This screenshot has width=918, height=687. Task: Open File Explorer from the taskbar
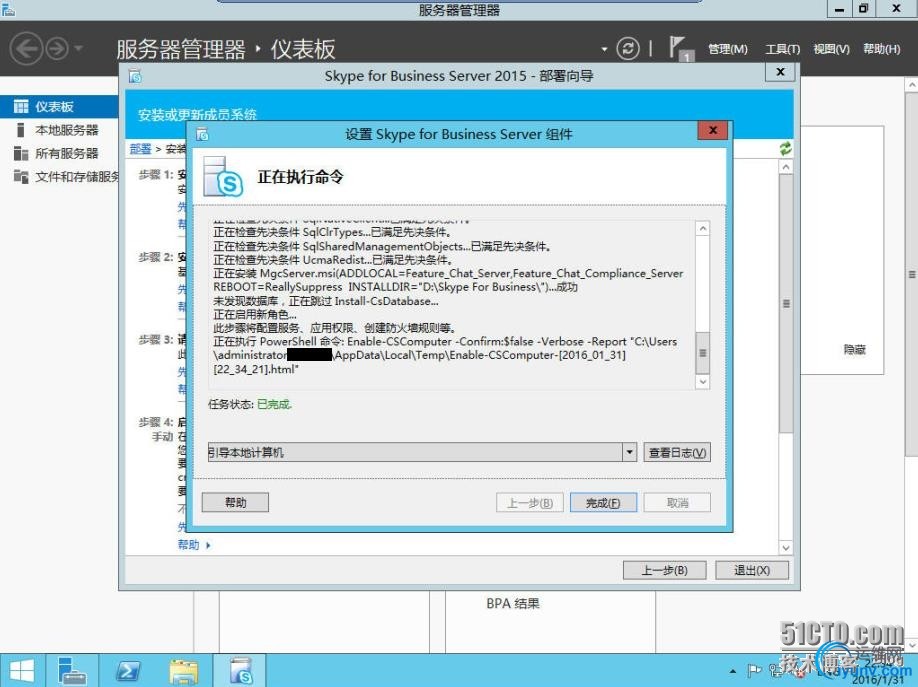184,671
